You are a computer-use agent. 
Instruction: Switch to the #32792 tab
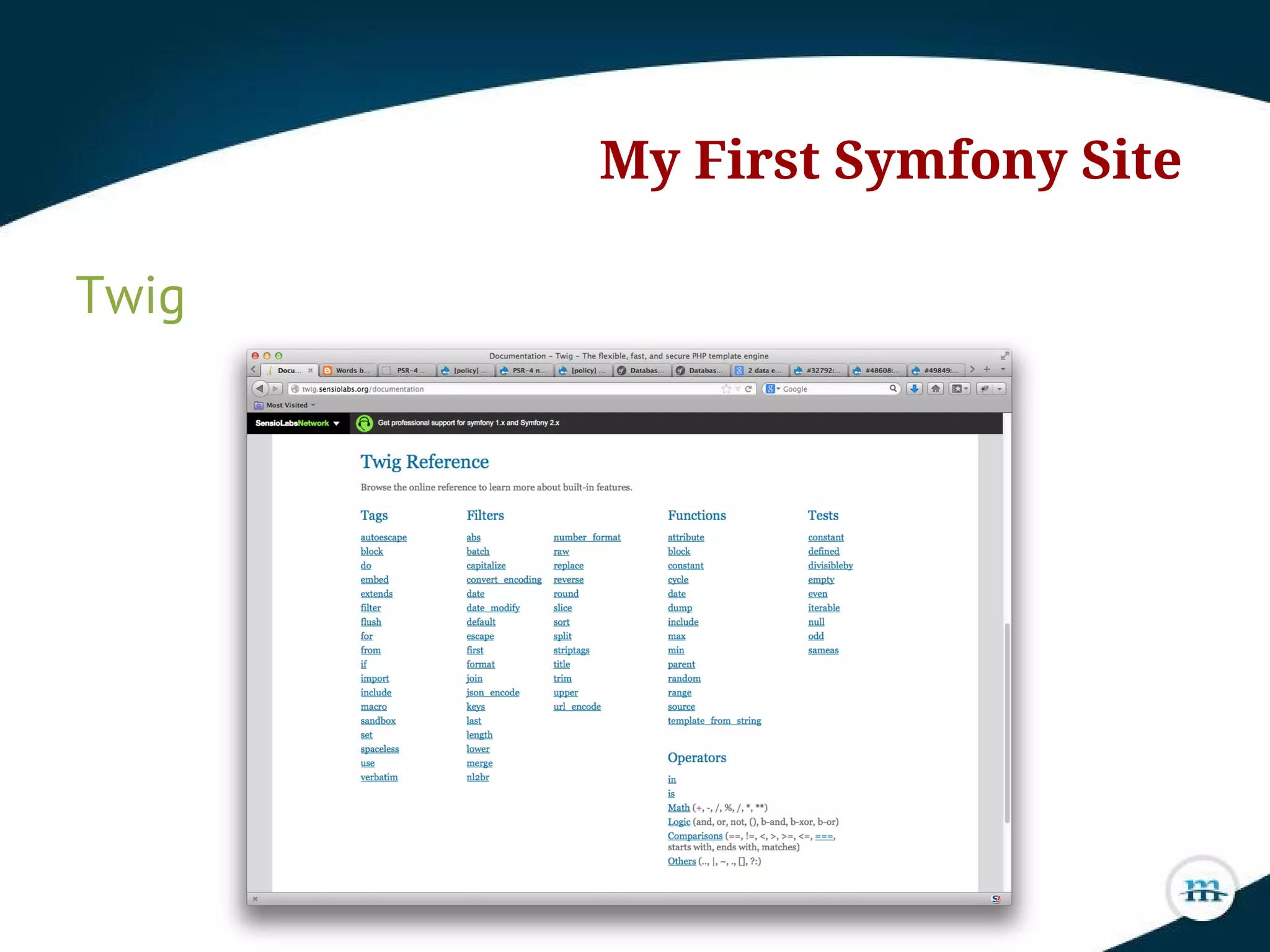(818, 371)
